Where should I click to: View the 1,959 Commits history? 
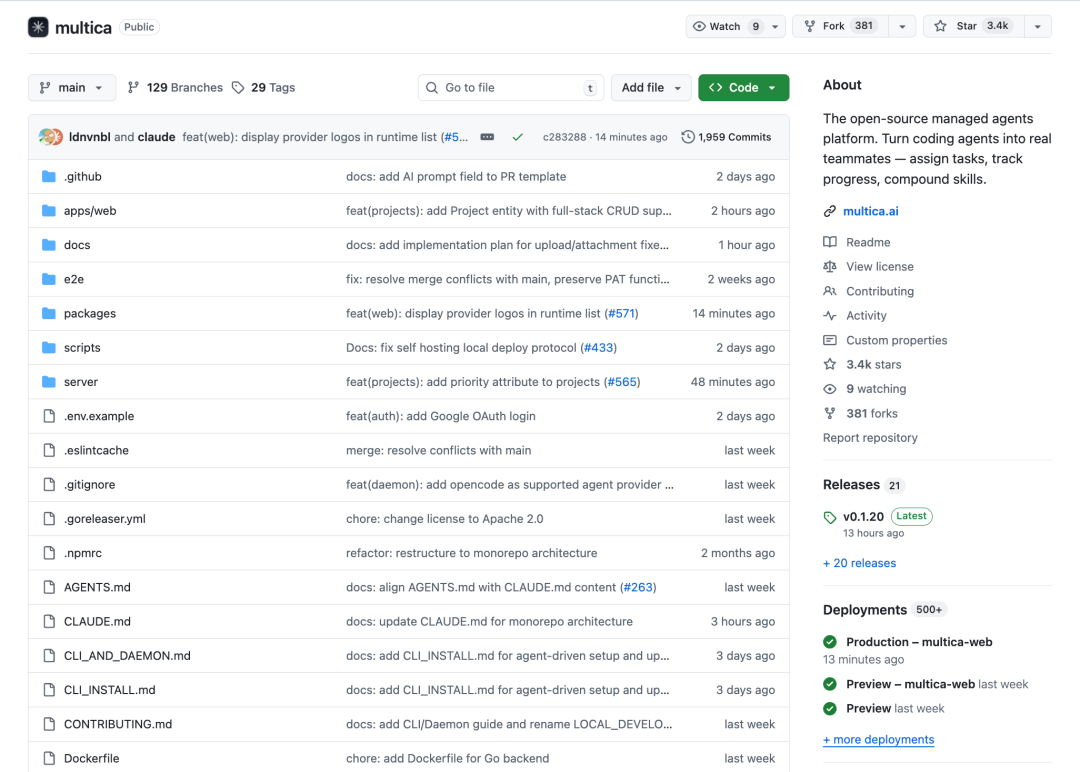(727, 137)
